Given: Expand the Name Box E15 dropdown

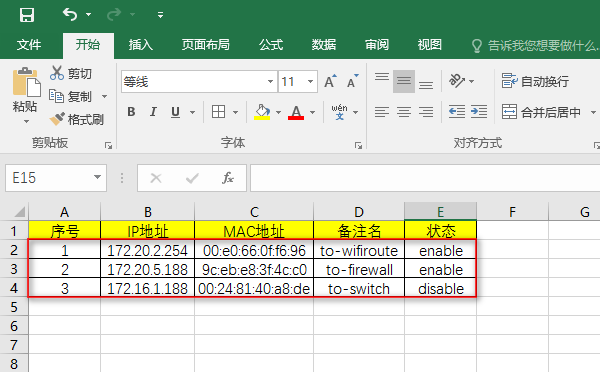Looking at the screenshot, I should point(97,177).
